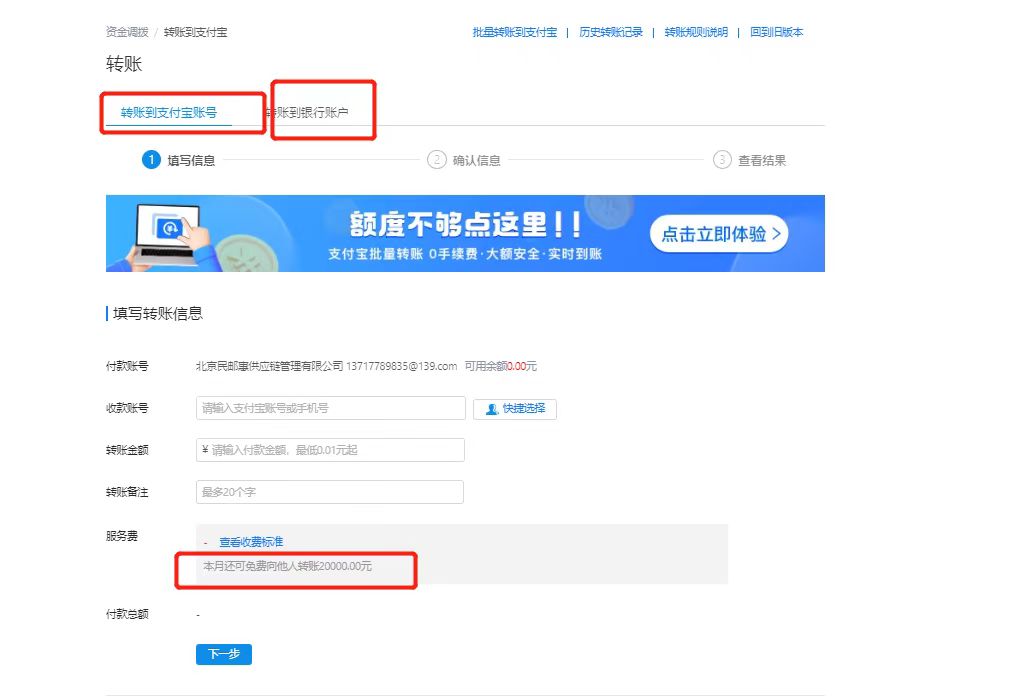Click step 3 circle 查看结果
1029x699 pixels.
(722, 159)
